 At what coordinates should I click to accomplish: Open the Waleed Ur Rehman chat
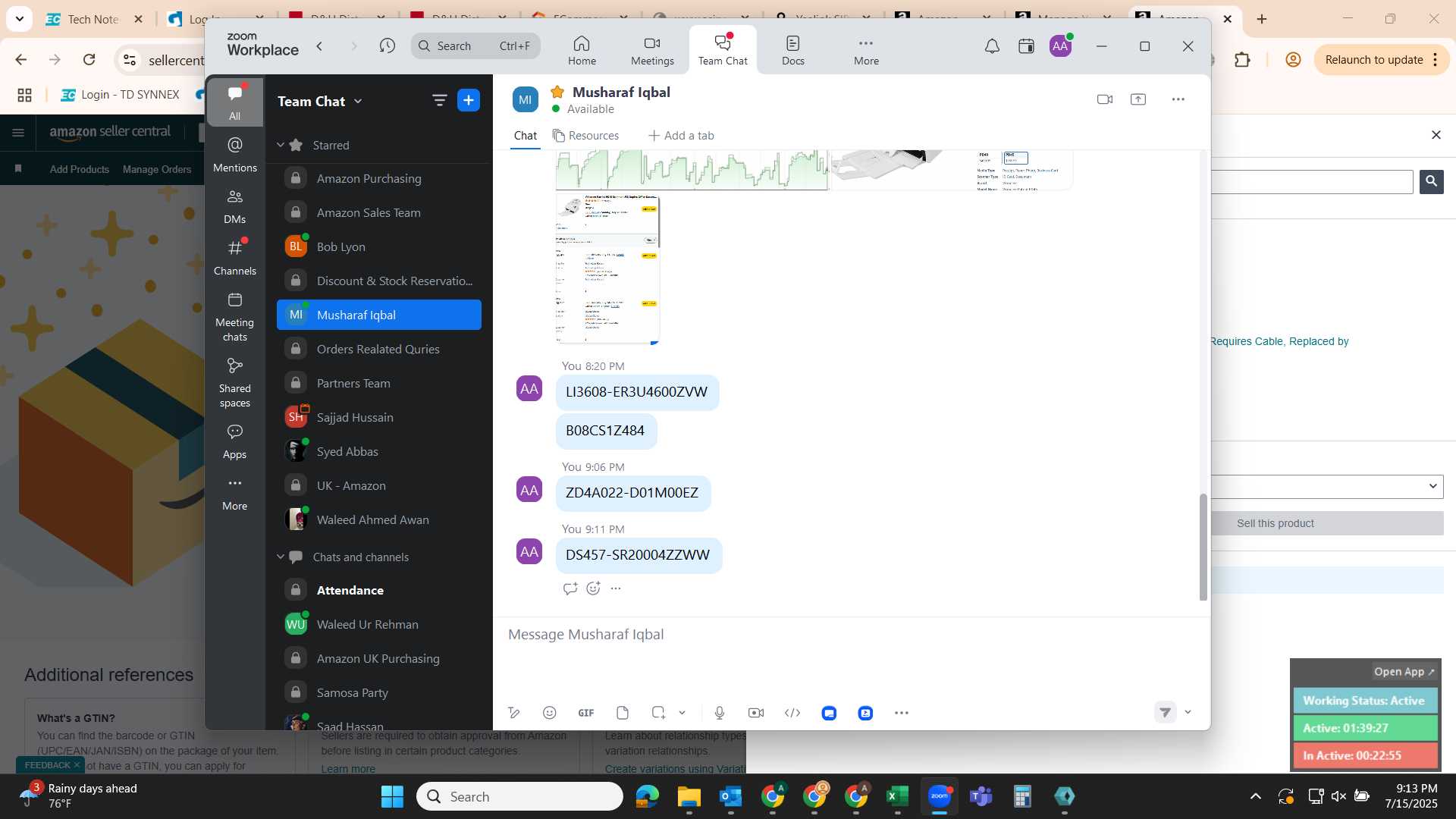(379, 624)
